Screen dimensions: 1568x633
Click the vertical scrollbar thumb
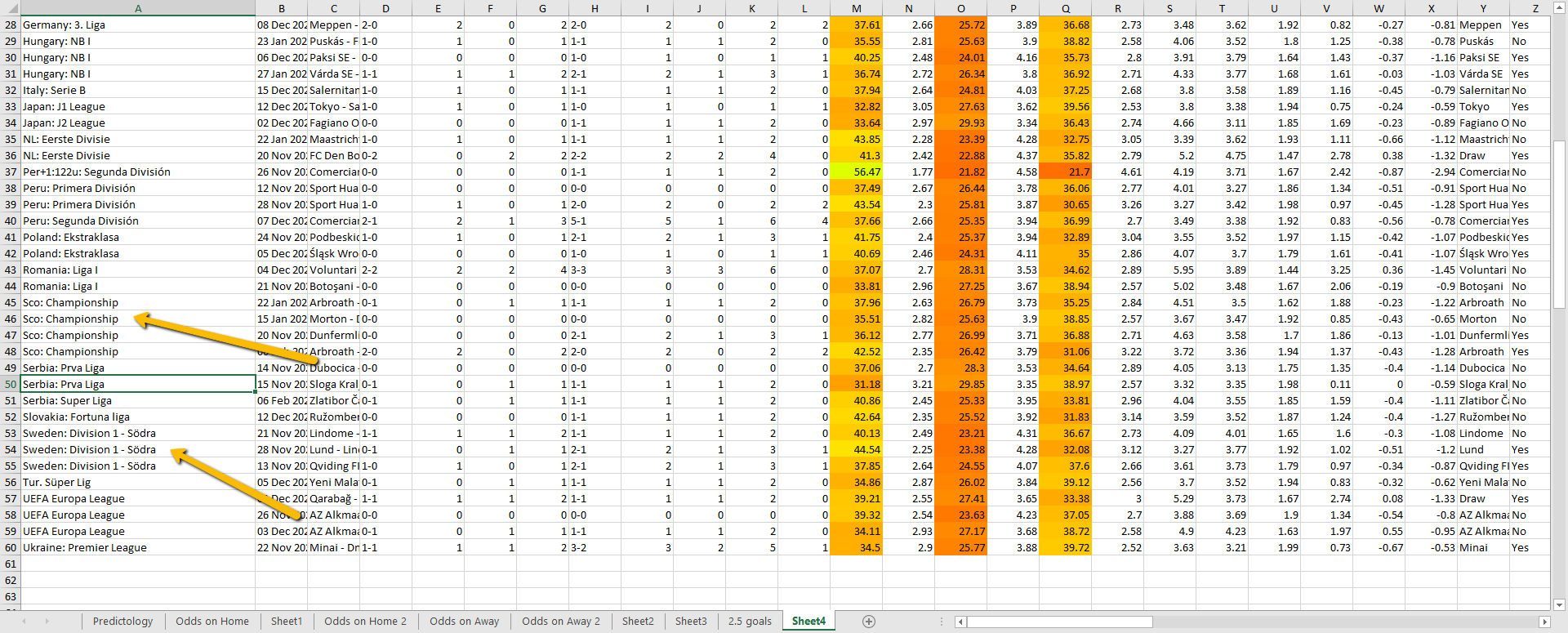point(1559,225)
